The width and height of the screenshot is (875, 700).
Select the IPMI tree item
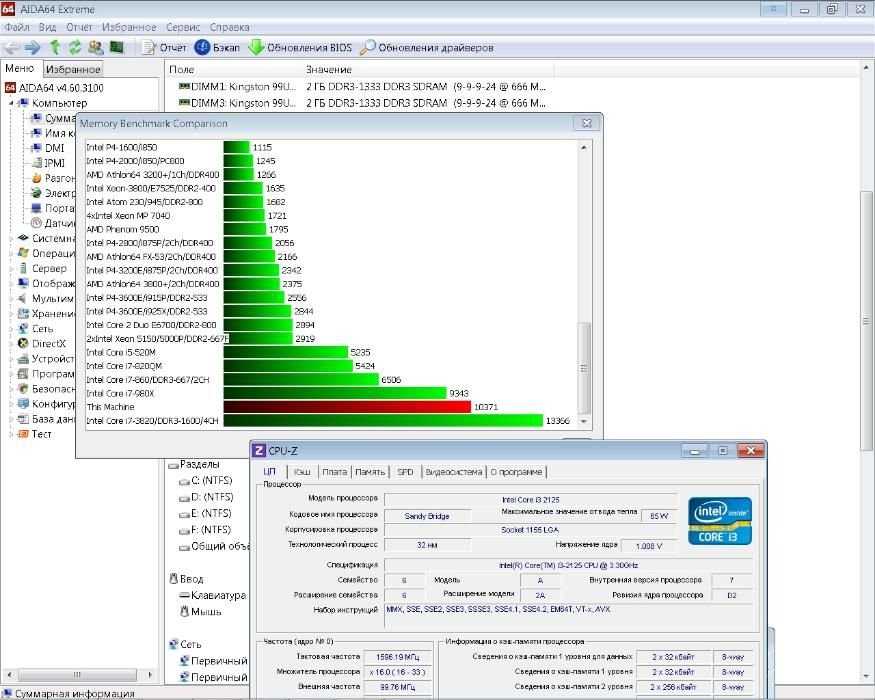click(49, 163)
